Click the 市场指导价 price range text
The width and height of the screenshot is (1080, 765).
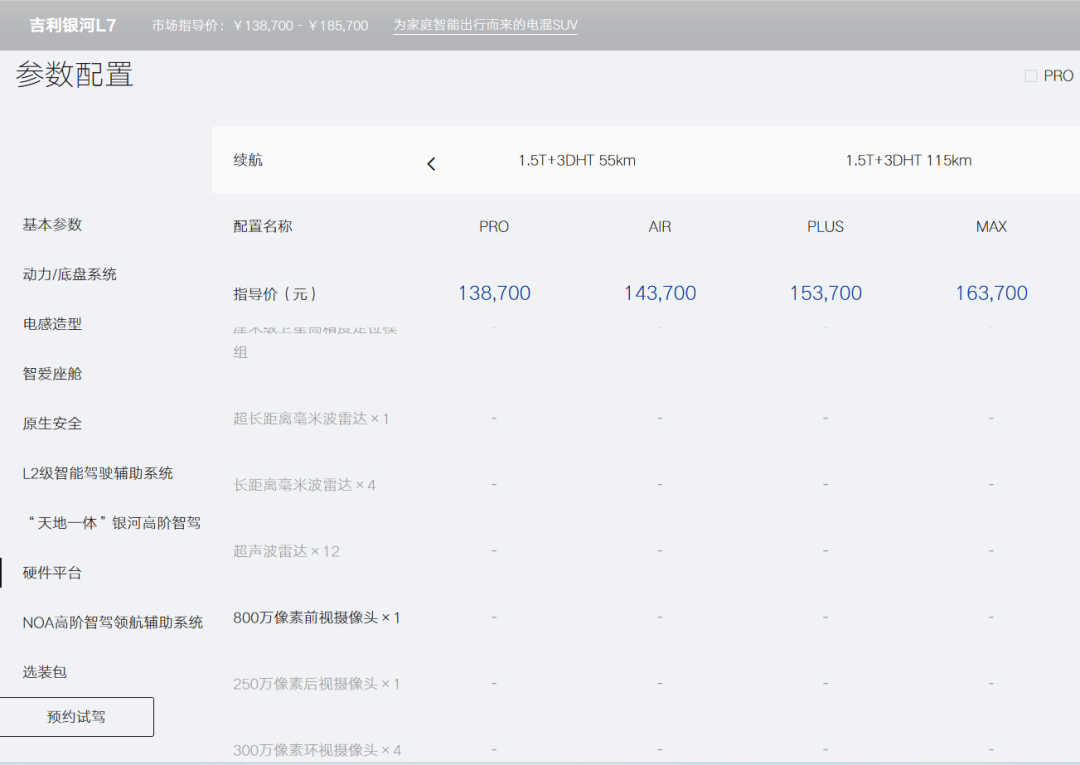click(x=260, y=25)
